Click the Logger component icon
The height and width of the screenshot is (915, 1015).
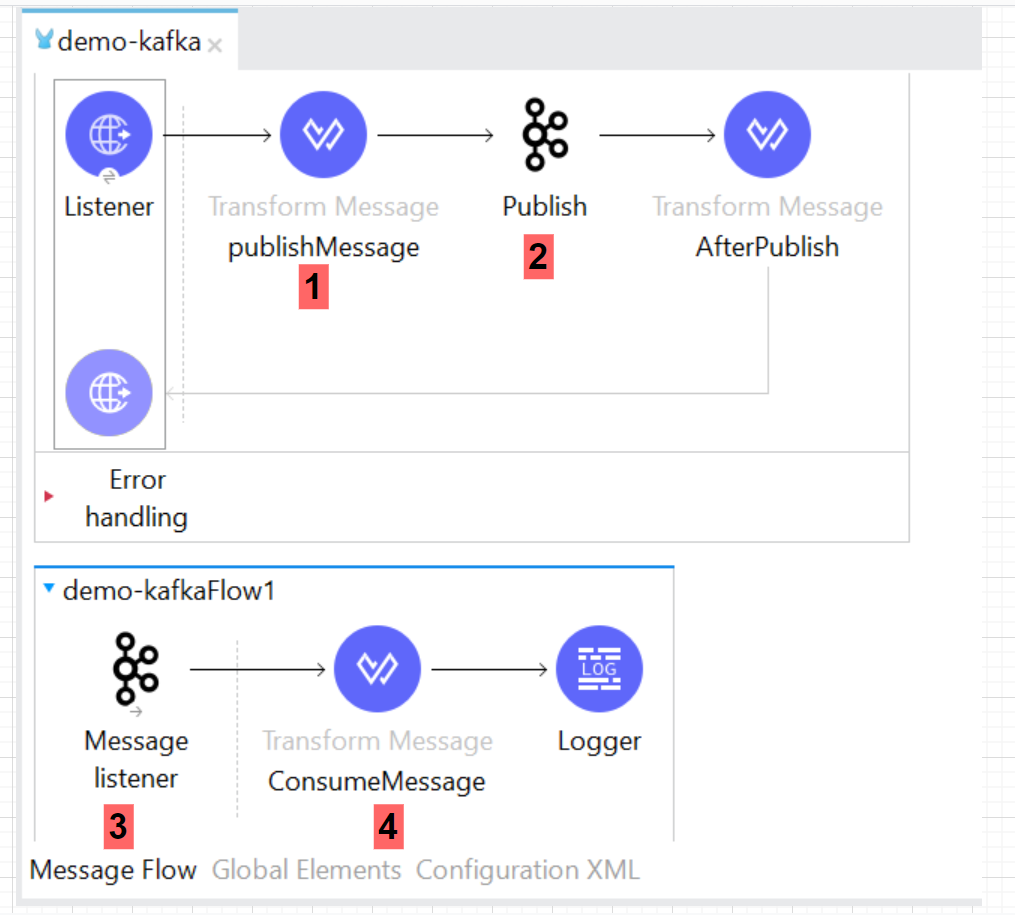pos(599,668)
